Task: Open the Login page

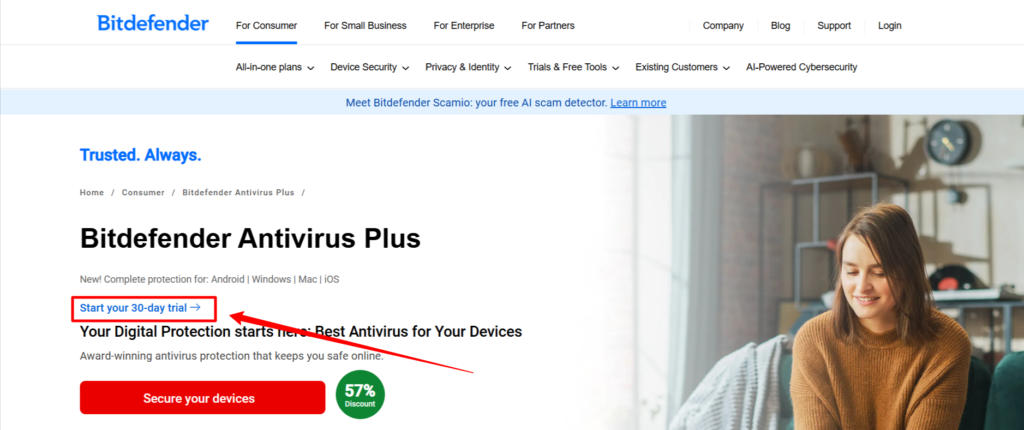Action: (x=889, y=25)
